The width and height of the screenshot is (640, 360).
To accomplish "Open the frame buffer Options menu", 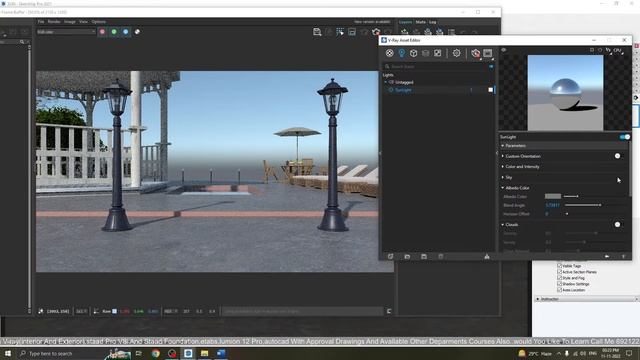I will point(98,22).
